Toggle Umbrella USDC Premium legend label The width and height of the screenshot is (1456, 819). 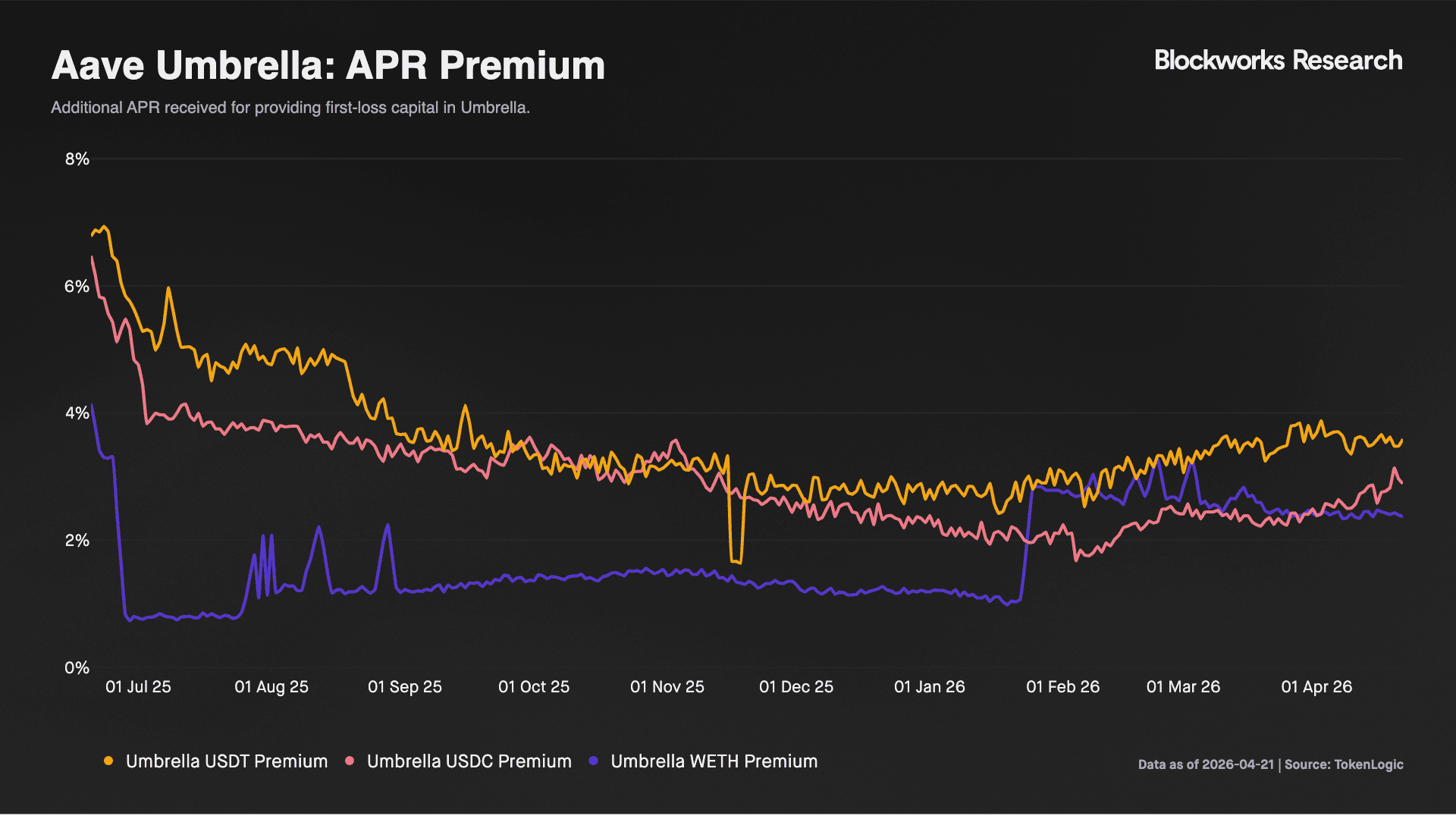click(469, 761)
